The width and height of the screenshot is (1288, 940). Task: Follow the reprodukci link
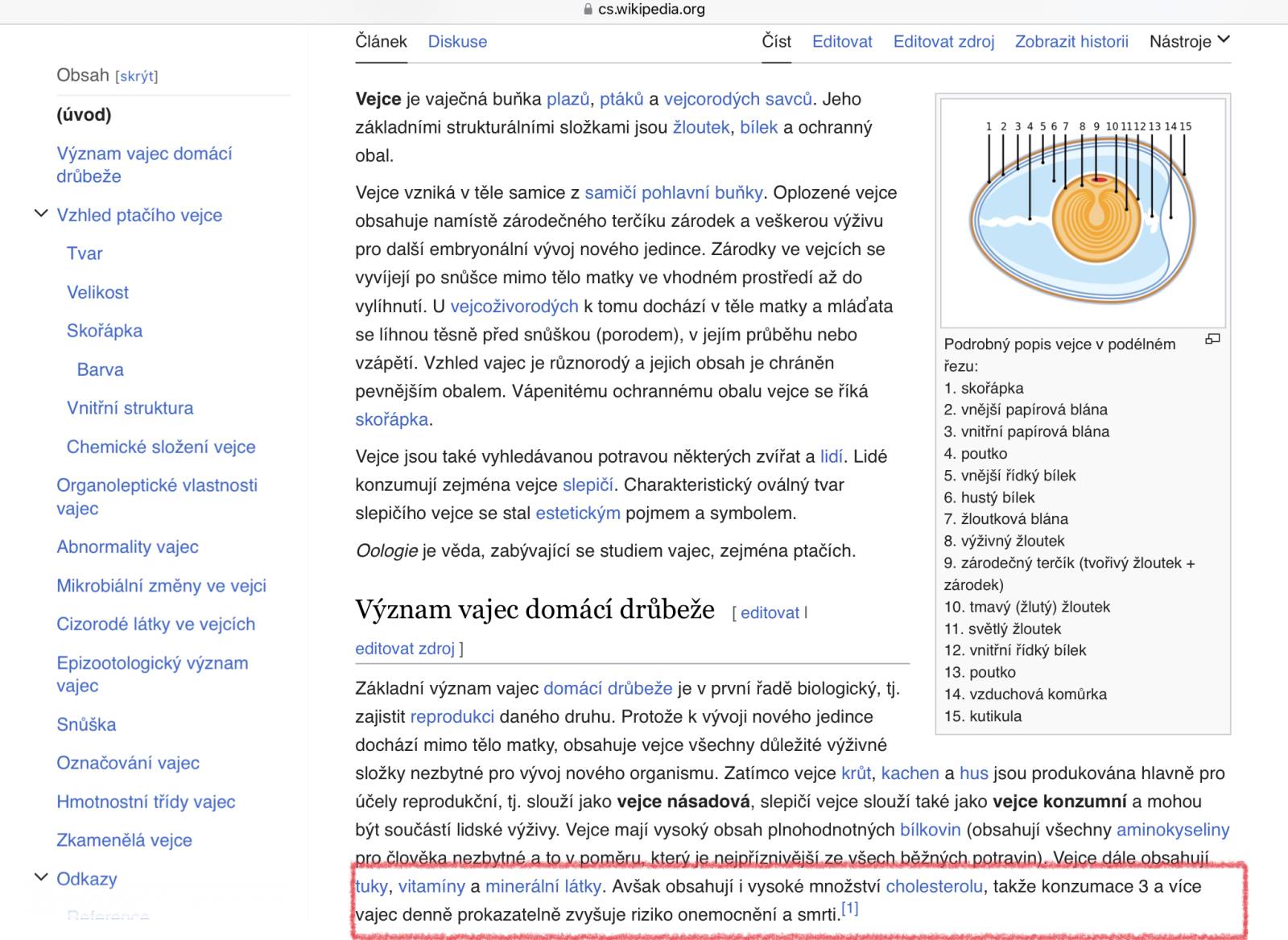(x=452, y=716)
